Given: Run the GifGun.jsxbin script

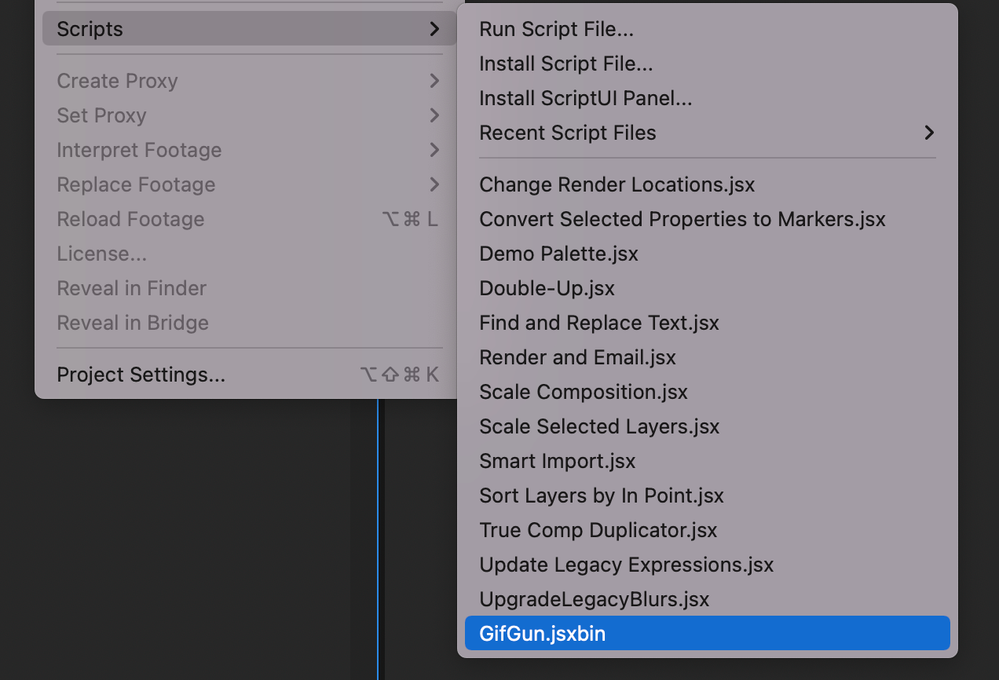Looking at the screenshot, I should tap(542, 634).
